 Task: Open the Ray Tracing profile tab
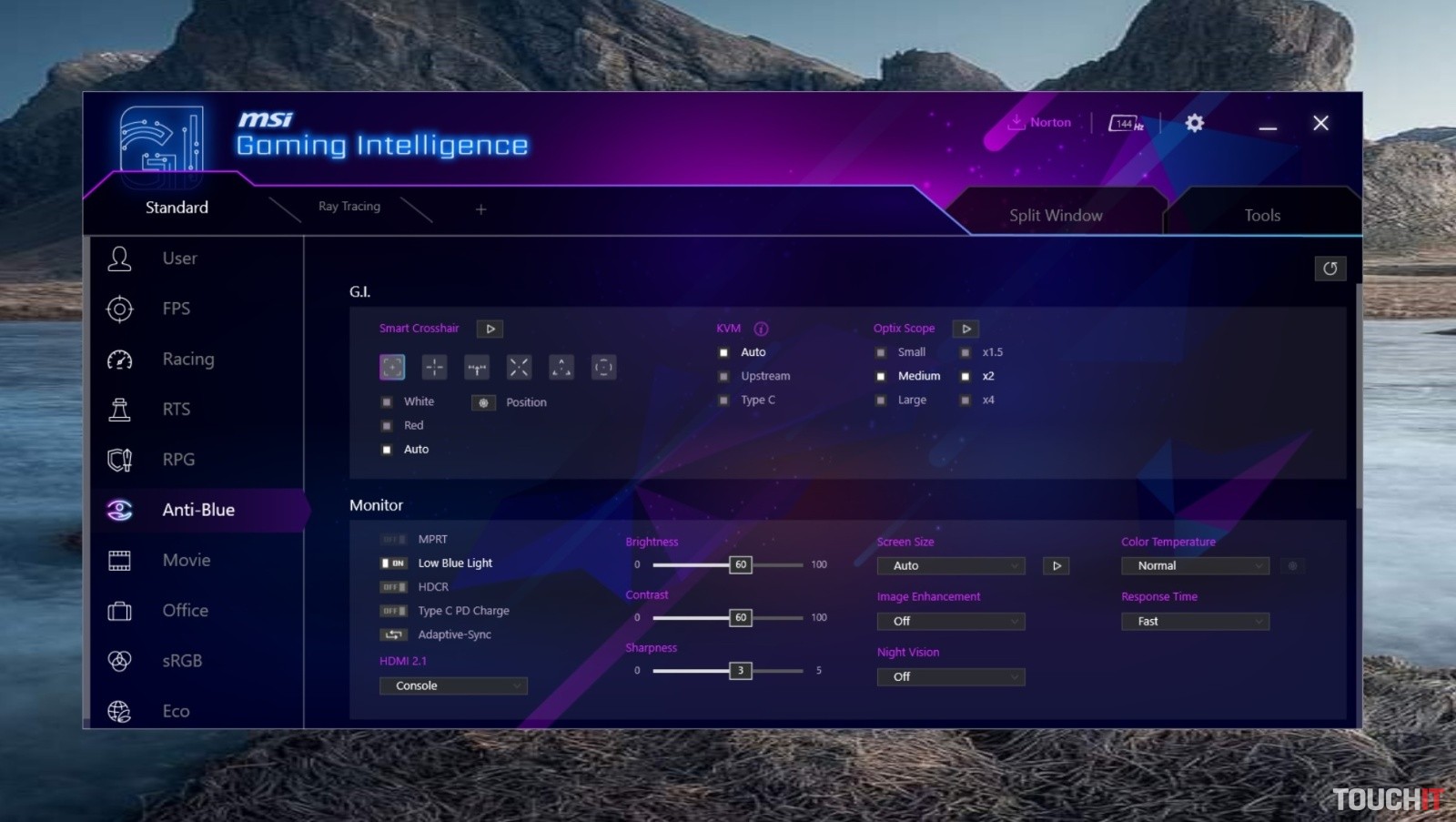pyautogui.click(x=349, y=207)
